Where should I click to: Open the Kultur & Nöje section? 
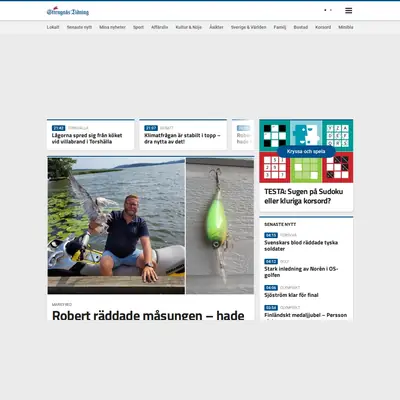pos(189,27)
